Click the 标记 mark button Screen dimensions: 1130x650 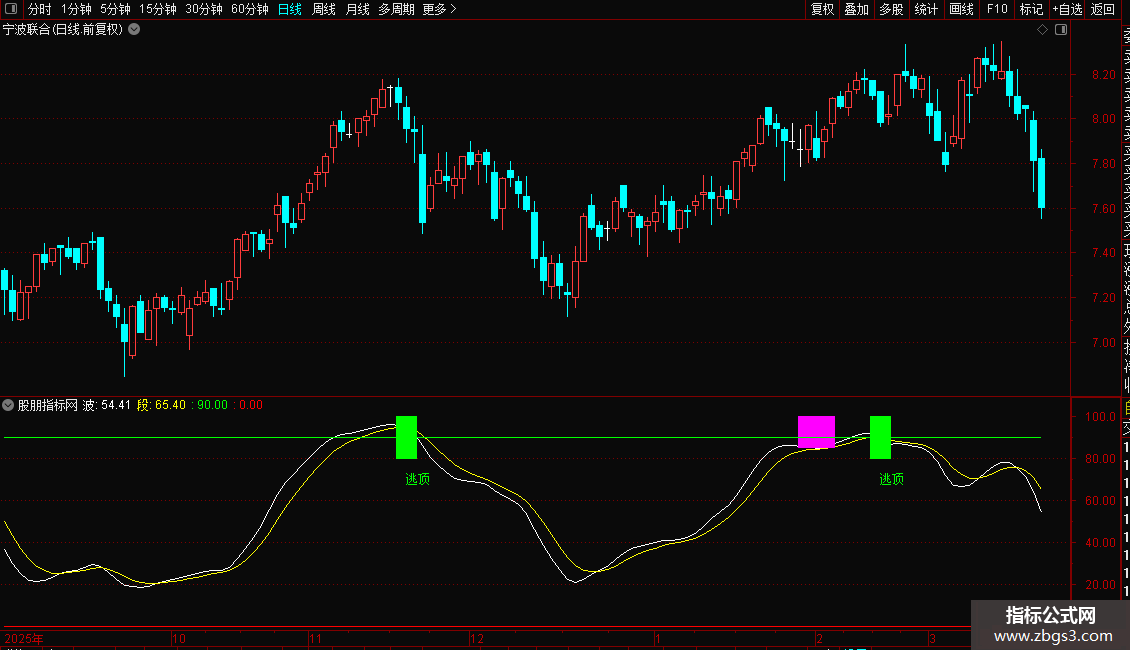coord(1031,9)
